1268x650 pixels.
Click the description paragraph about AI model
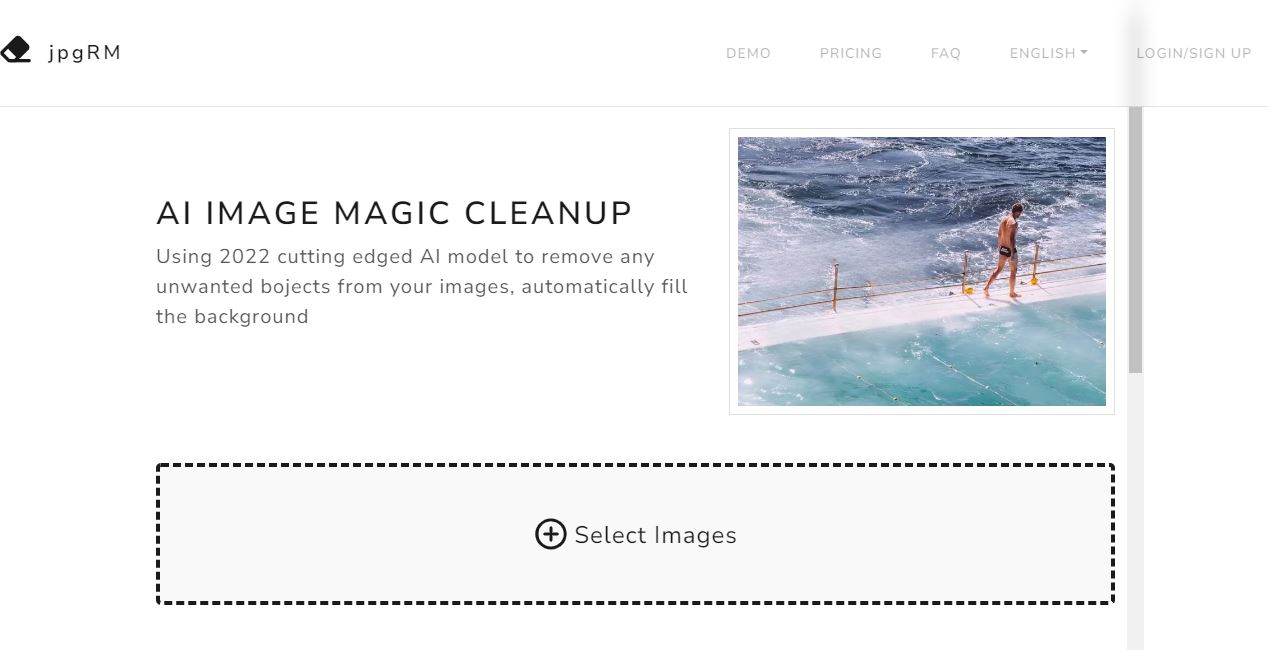tap(422, 286)
